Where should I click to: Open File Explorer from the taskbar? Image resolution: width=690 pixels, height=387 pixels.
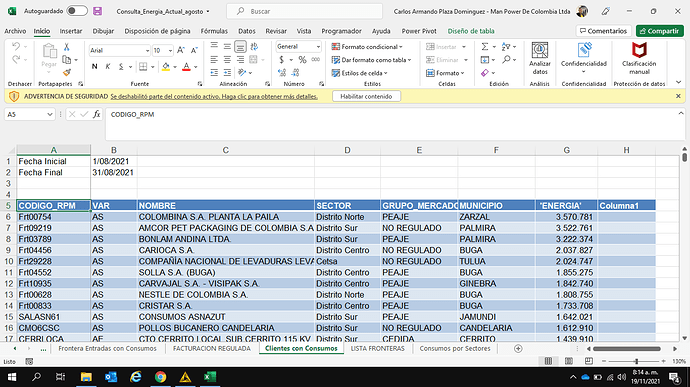coord(86,377)
